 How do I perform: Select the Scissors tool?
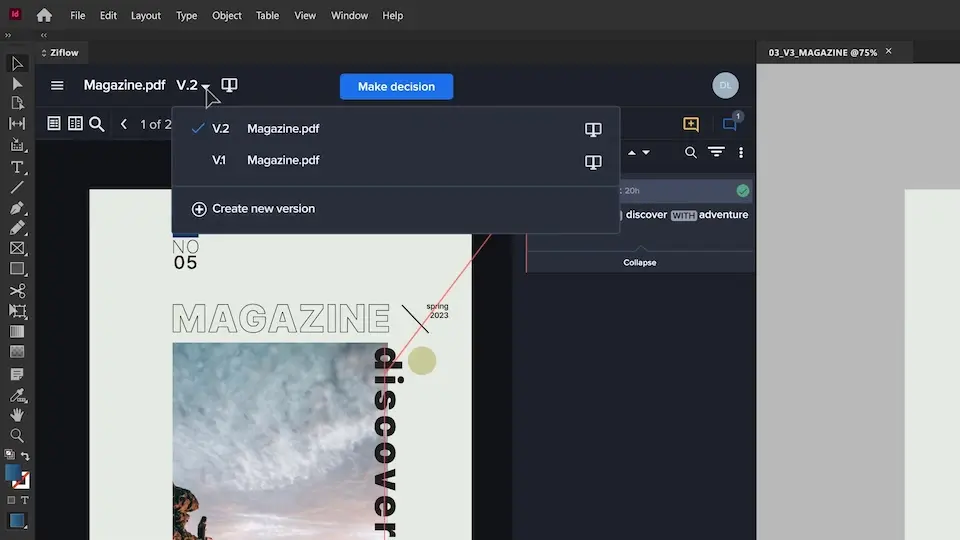point(17,291)
